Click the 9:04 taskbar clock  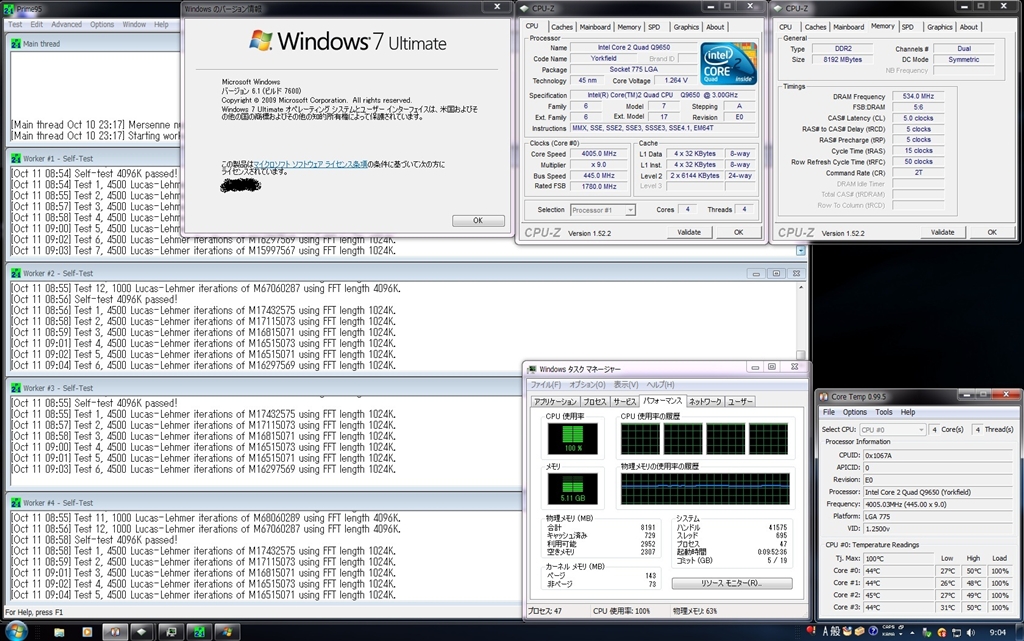coord(997,633)
